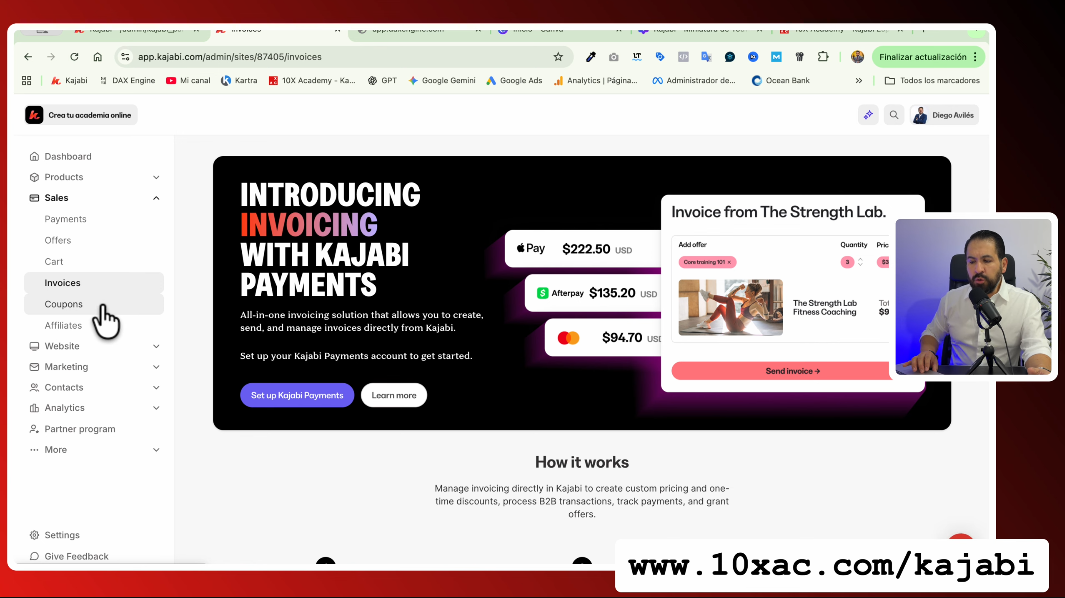Open Website in the sidebar
The width and height of the screenshot is (1065, 598).
[62, 346]
